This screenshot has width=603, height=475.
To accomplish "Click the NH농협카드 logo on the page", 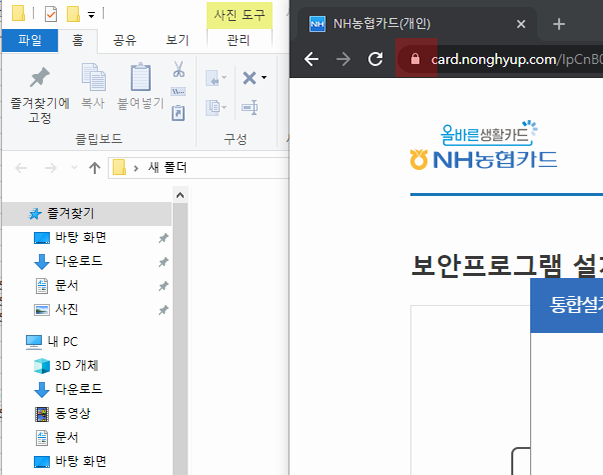I will 483,145.
